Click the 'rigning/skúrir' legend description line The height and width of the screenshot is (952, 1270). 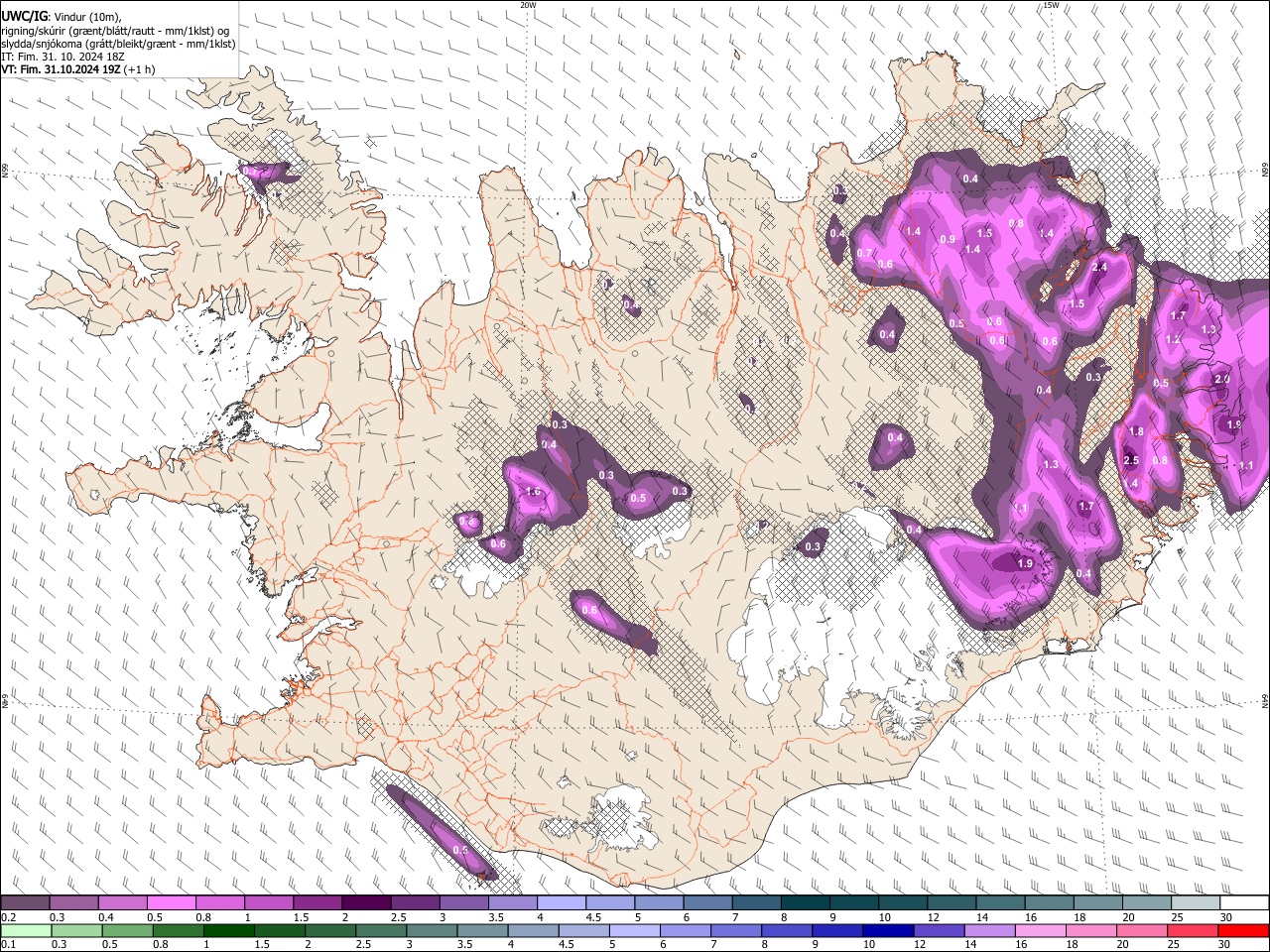click(x=116, y=31)
